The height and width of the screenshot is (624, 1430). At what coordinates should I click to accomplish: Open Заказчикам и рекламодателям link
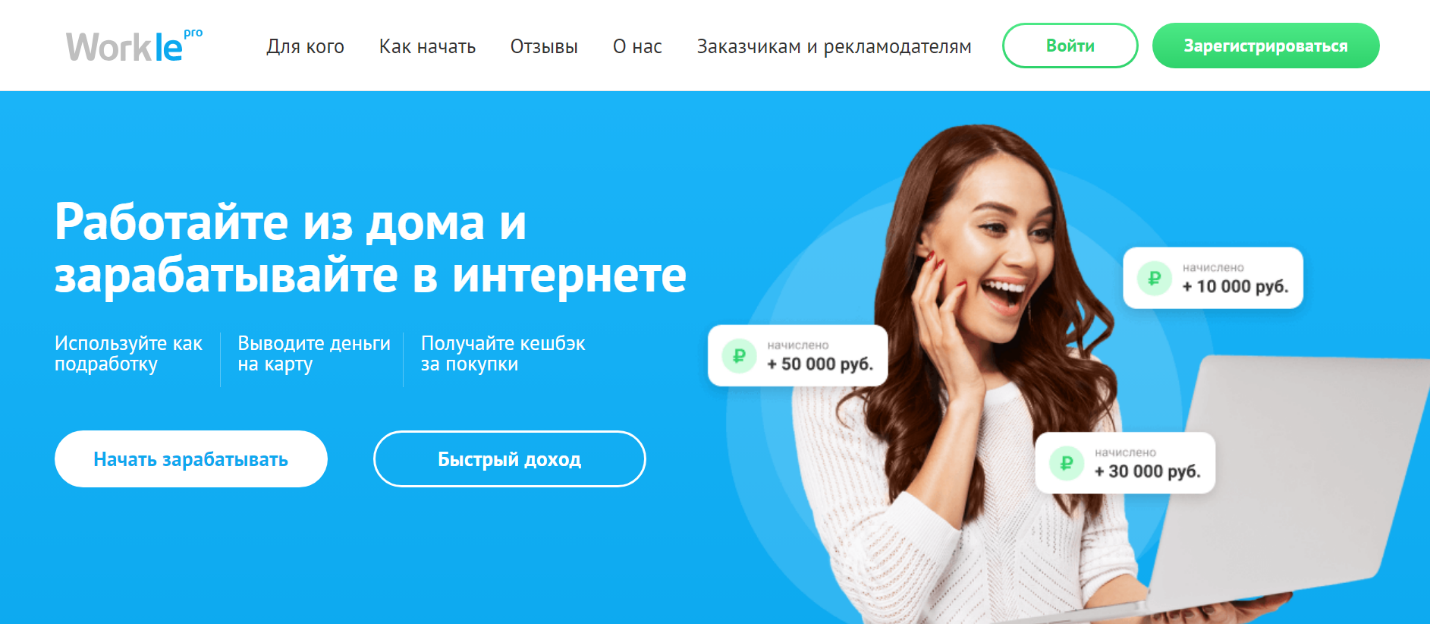tap(834, 46)
